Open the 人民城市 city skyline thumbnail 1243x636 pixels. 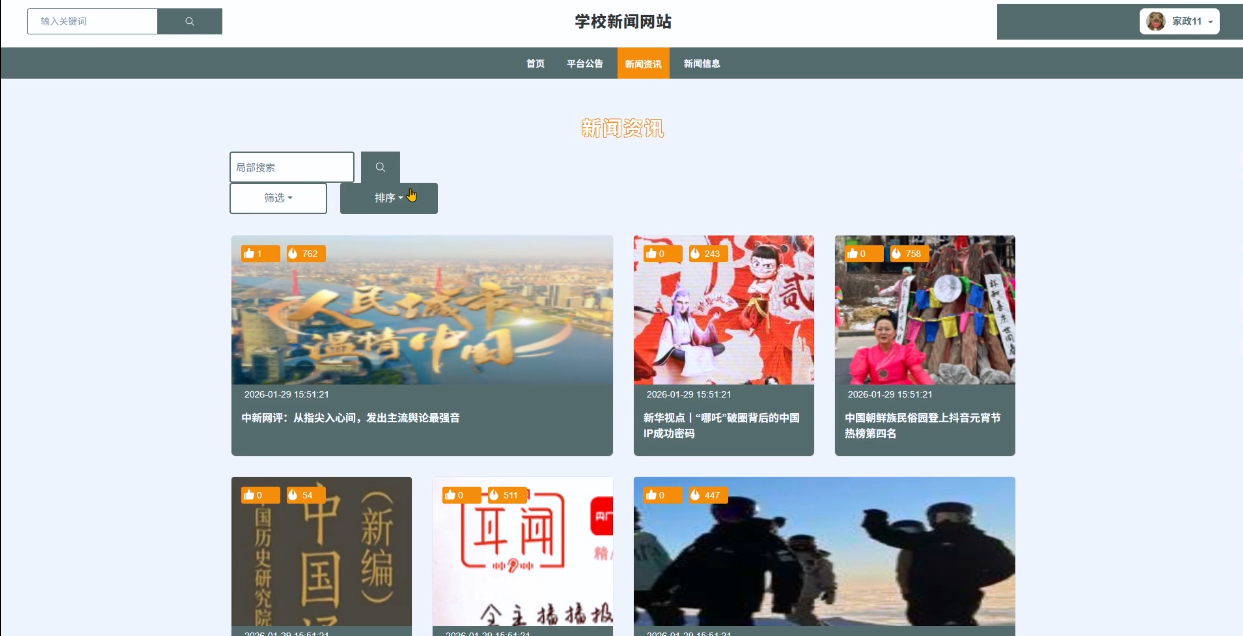pos(422,310)
